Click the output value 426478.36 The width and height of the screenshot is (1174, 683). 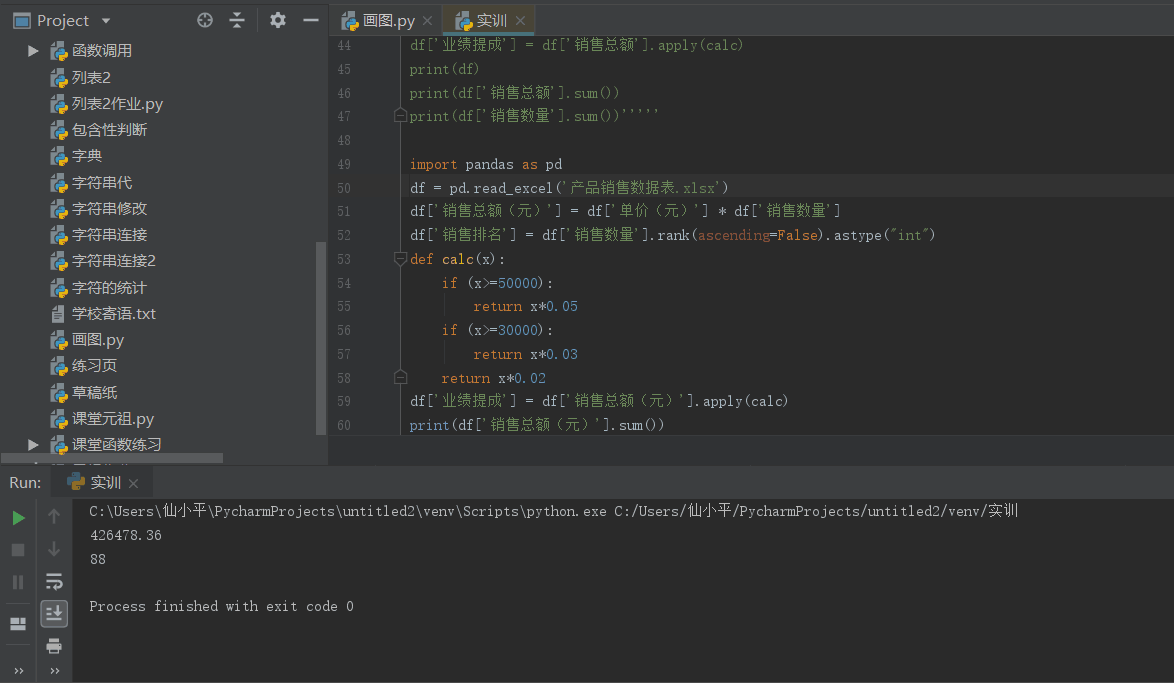[126, 535]
